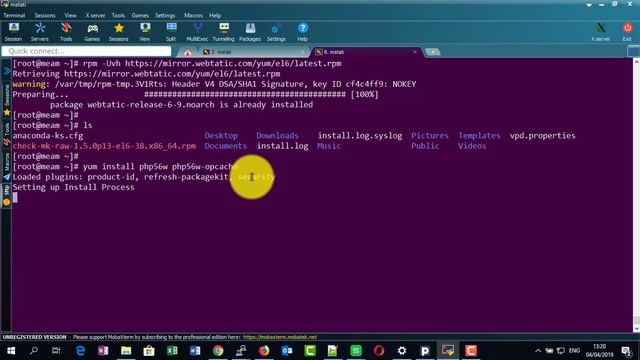Open the notification center icon
This screenshot has height=360, width=640.
626,351
